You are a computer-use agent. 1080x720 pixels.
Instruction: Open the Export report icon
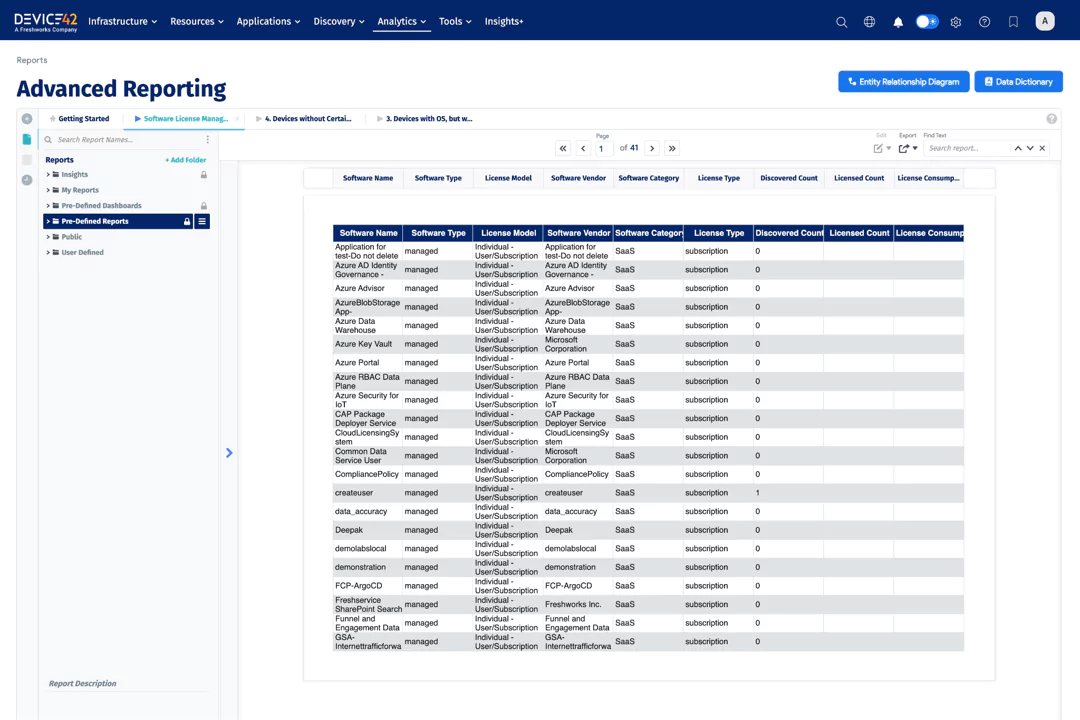(904, 148)
